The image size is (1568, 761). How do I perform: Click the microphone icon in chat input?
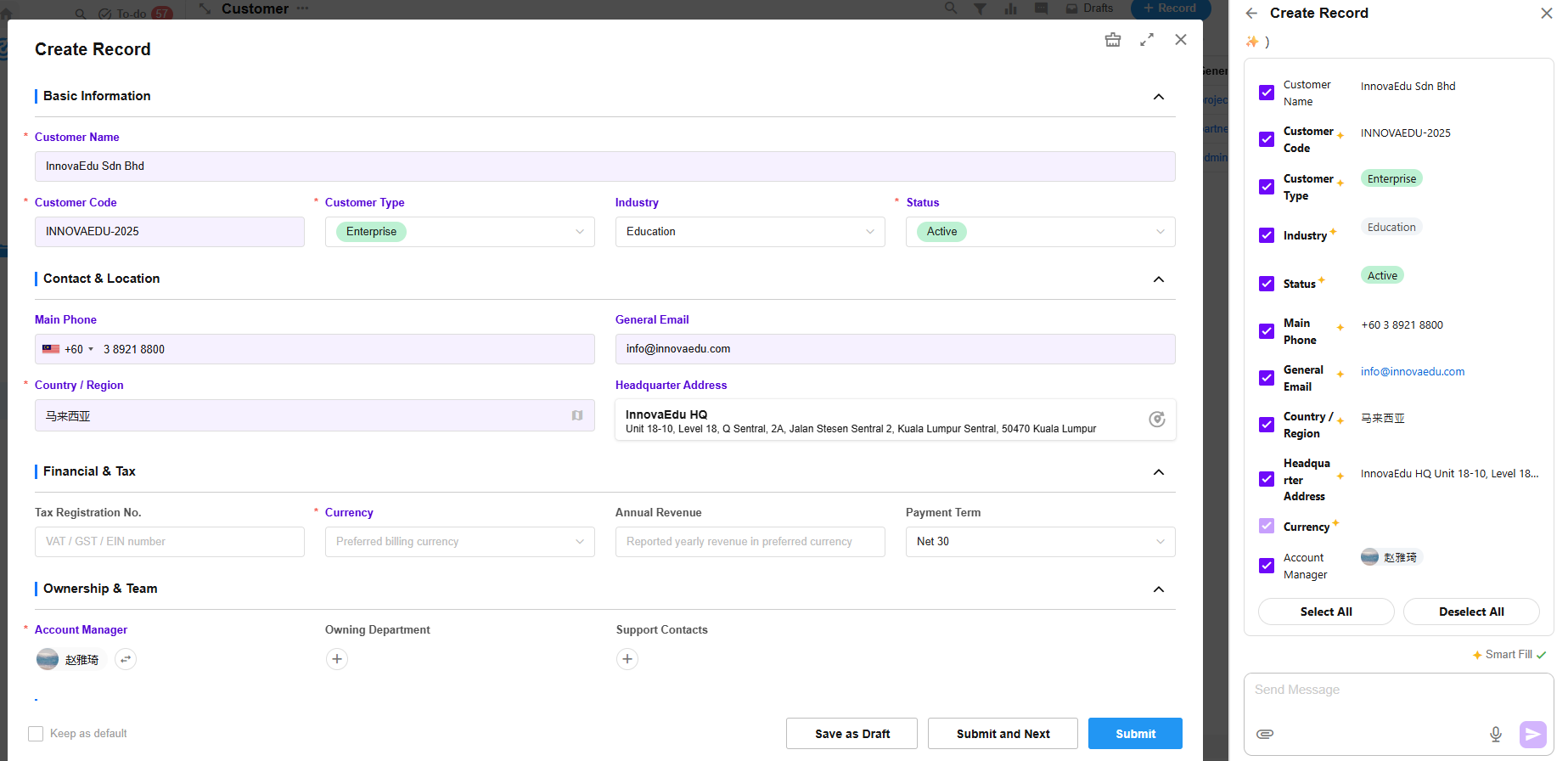1495,734
